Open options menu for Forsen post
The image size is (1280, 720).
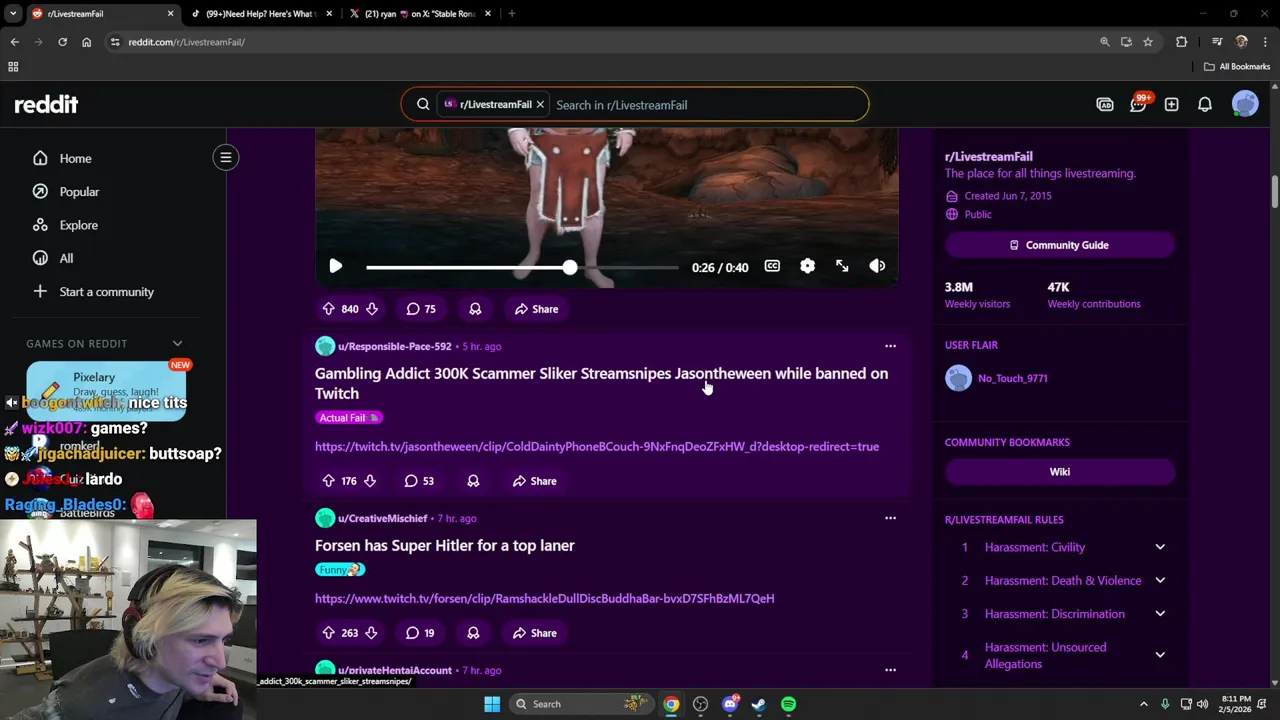pyautogui.click(x=890, y=518)
